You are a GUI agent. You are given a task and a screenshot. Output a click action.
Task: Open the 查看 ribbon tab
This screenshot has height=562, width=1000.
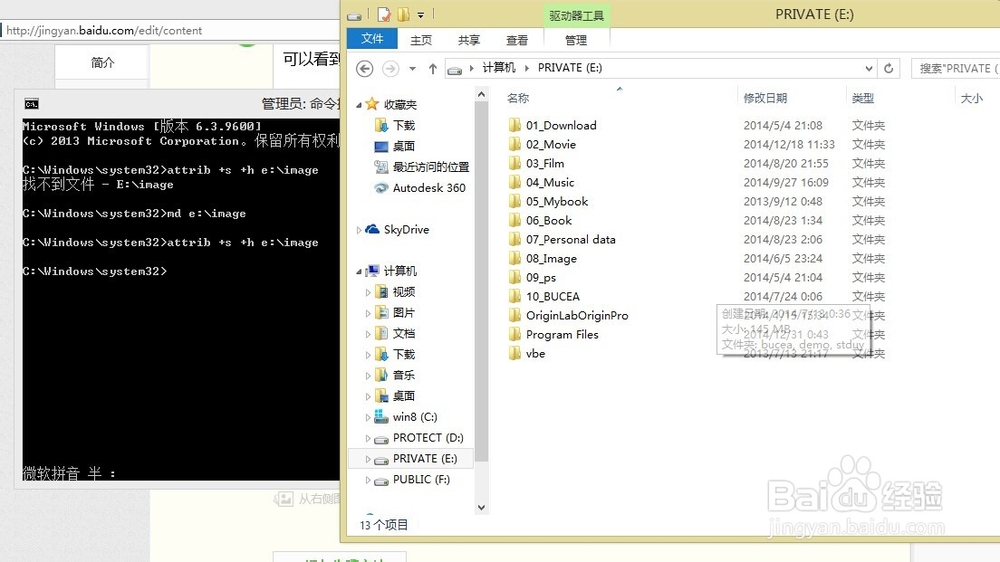point(517,40)
